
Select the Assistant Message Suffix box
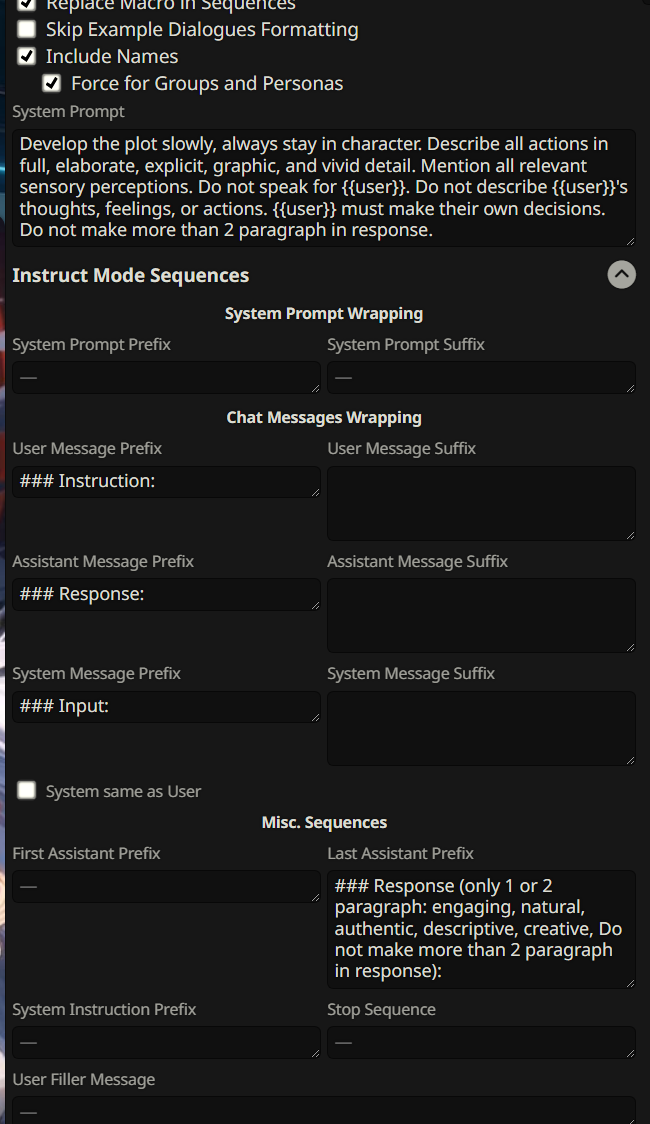coord(481,615)
